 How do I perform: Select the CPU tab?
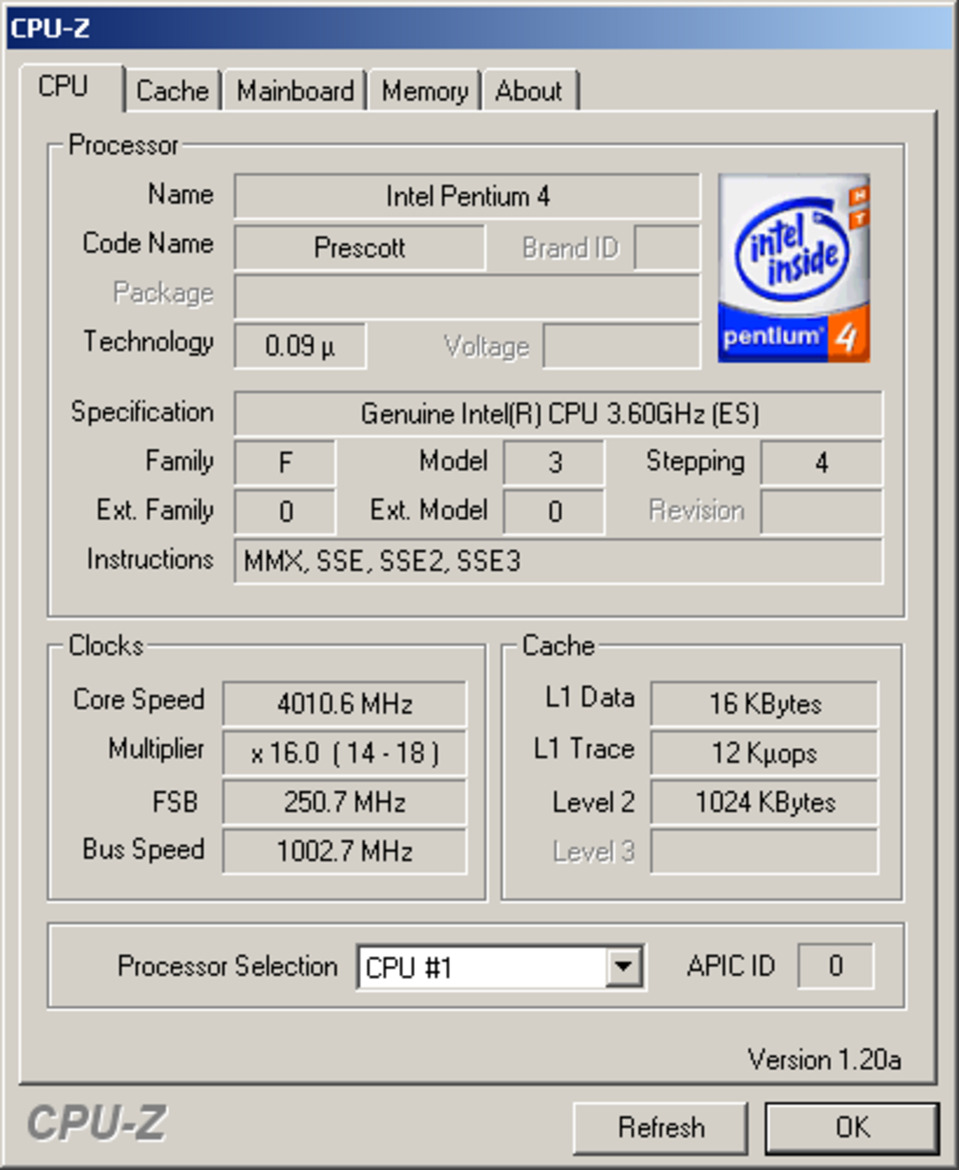tap(71, 87)
